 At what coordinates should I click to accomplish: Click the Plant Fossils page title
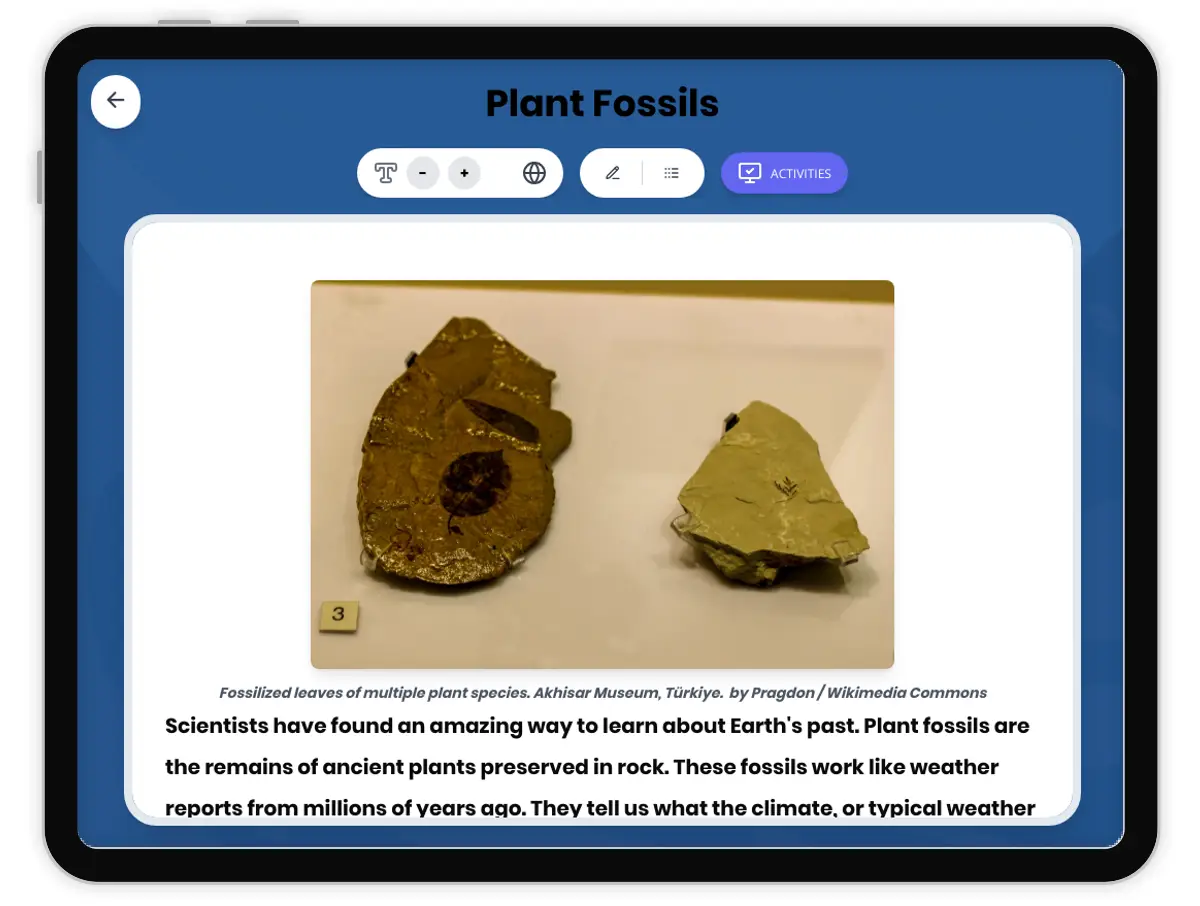[602, 103]
